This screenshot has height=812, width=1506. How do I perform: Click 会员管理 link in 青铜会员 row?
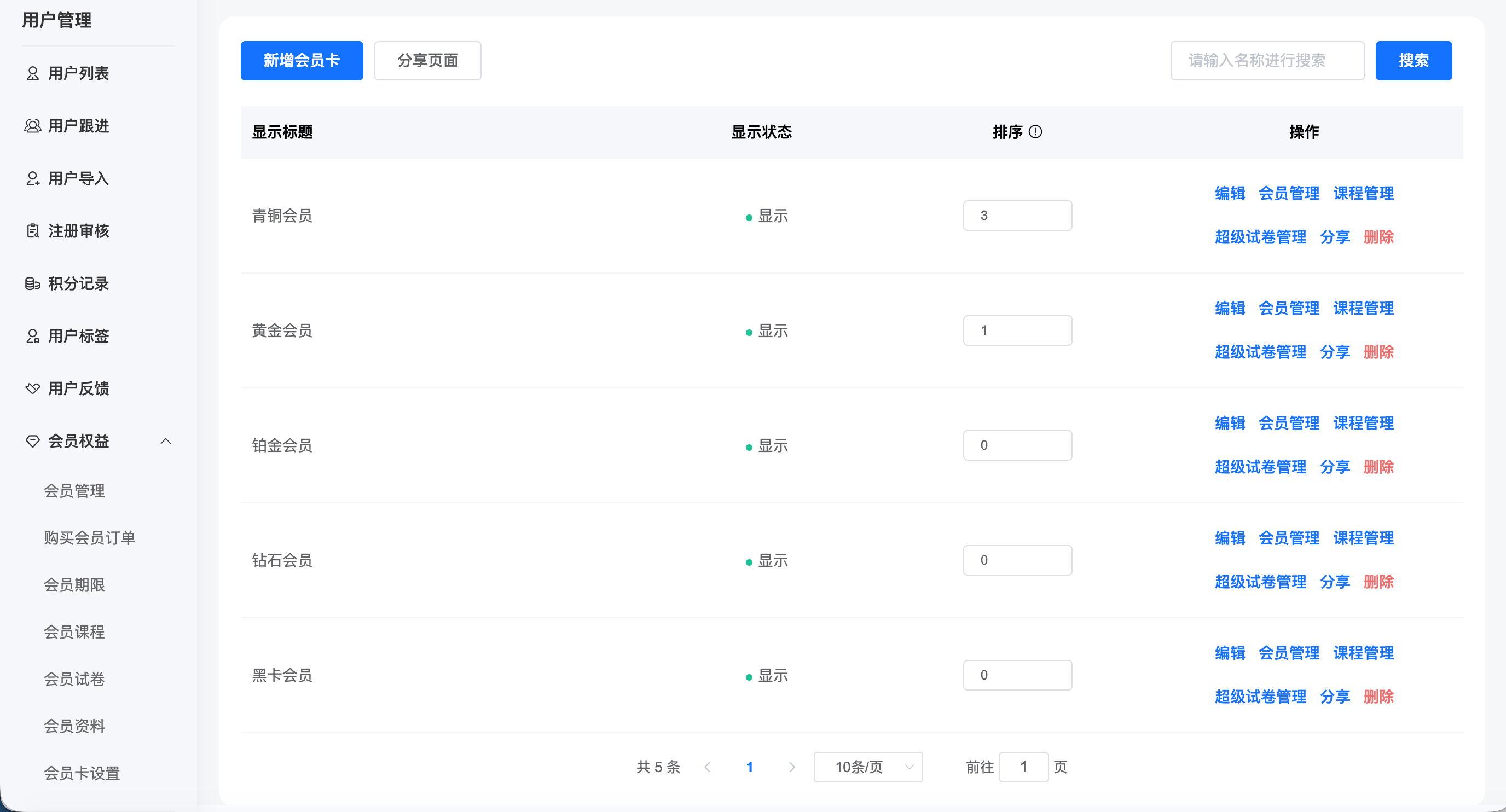(1289, 194)
